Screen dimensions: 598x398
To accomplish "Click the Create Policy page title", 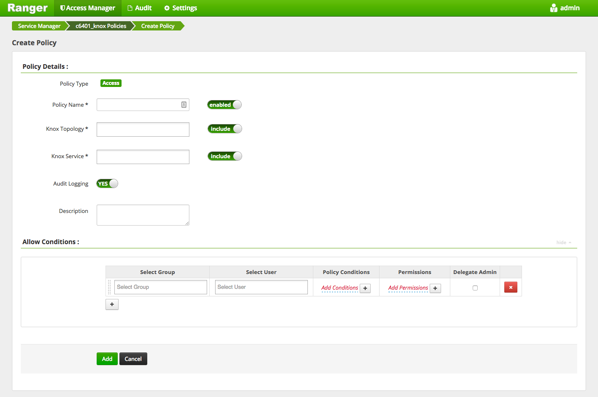I will [x=34, y=43].
